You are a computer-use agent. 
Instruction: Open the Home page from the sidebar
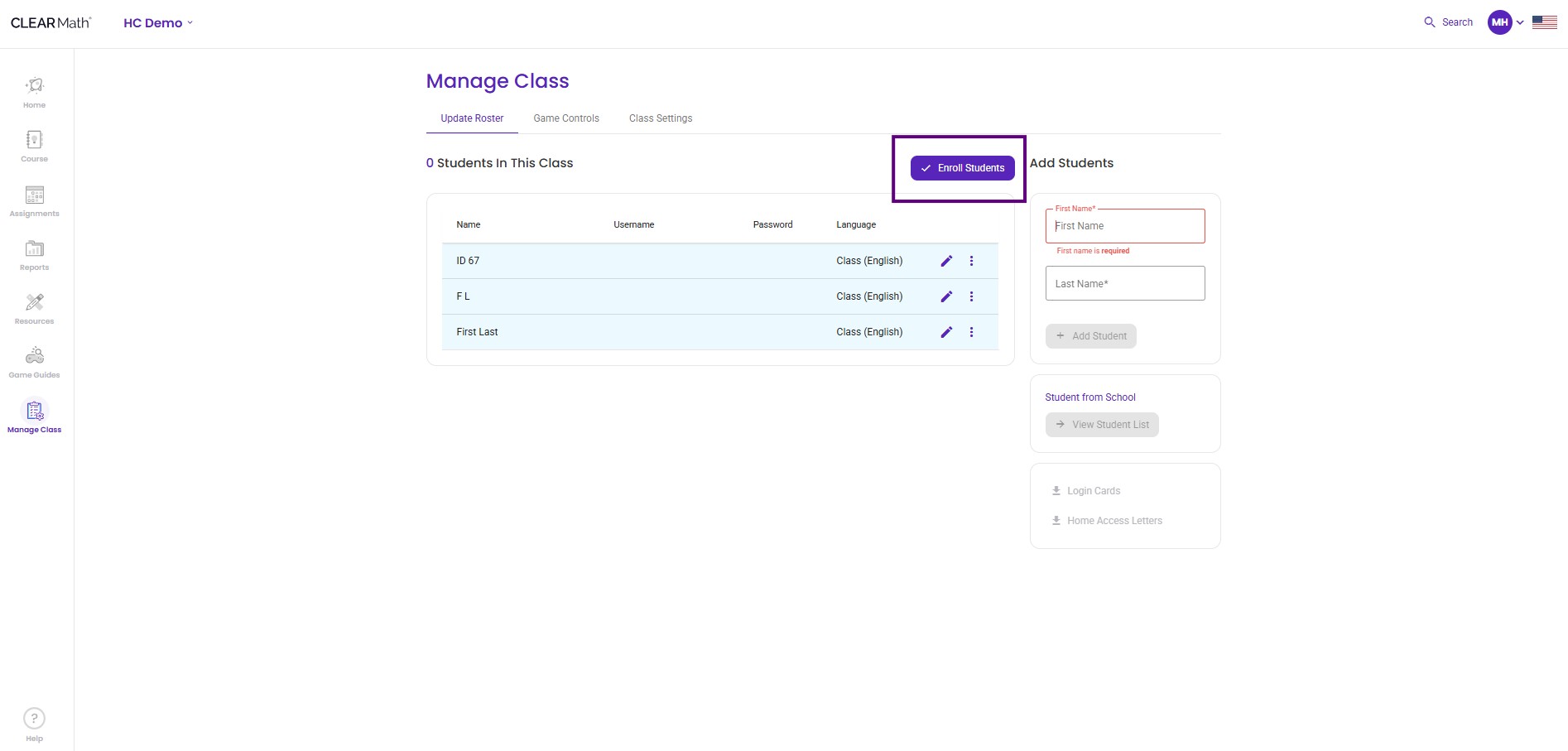point(34,91)
